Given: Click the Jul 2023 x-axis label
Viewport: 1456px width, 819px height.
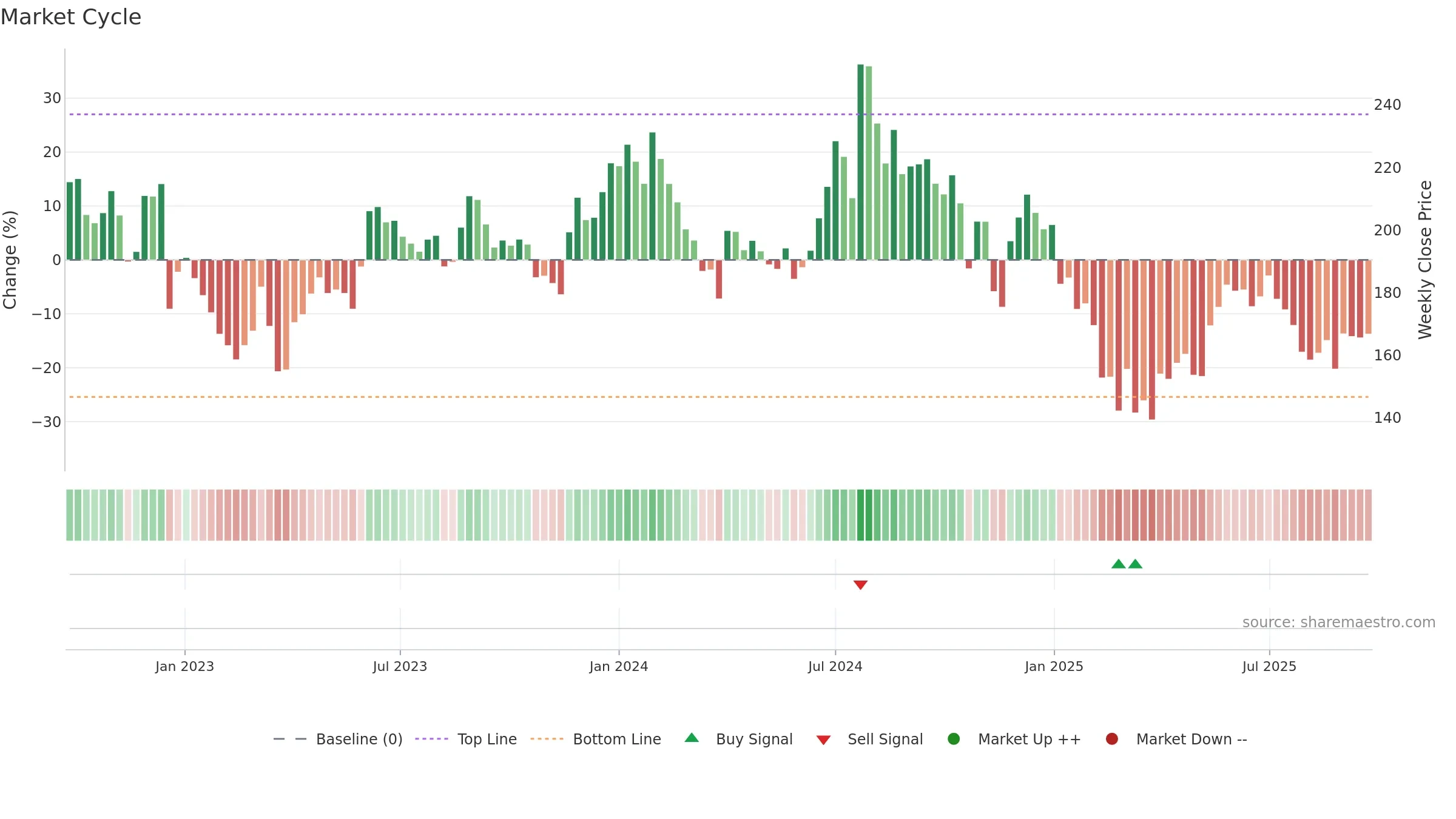Looking at the screenshot, I should tap(400, 666).
